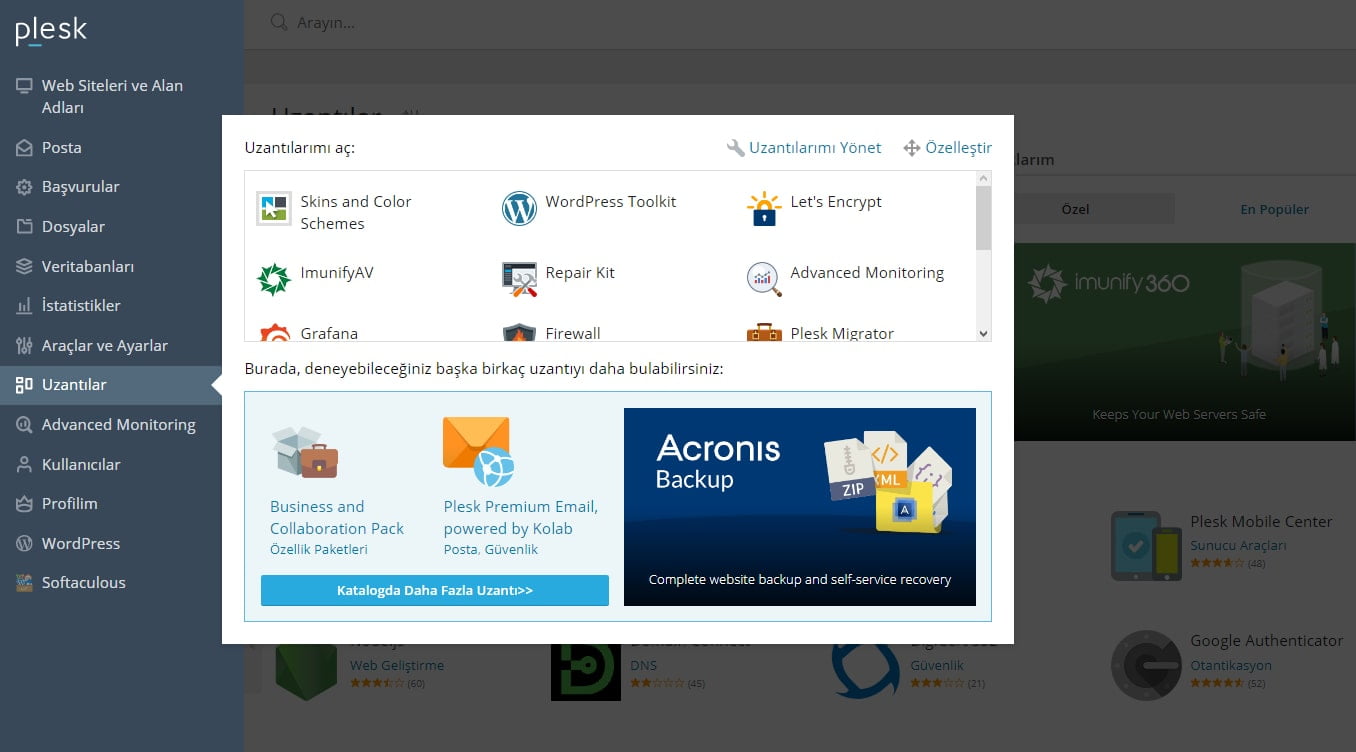Open the Repair Kit extension link
The image size is (1356, 752).
tap(580, 273)
